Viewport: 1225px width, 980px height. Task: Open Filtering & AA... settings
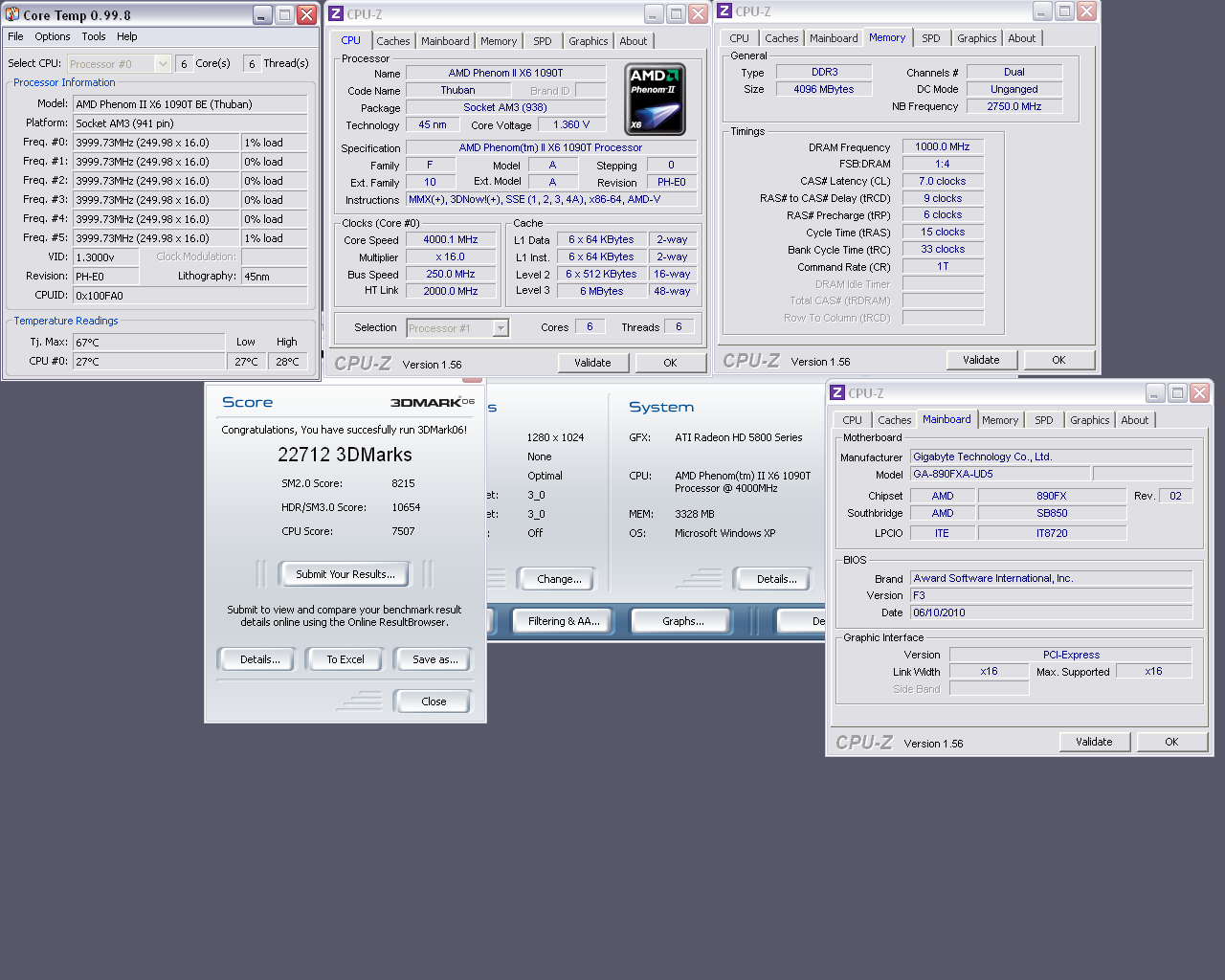pos(564,621)
